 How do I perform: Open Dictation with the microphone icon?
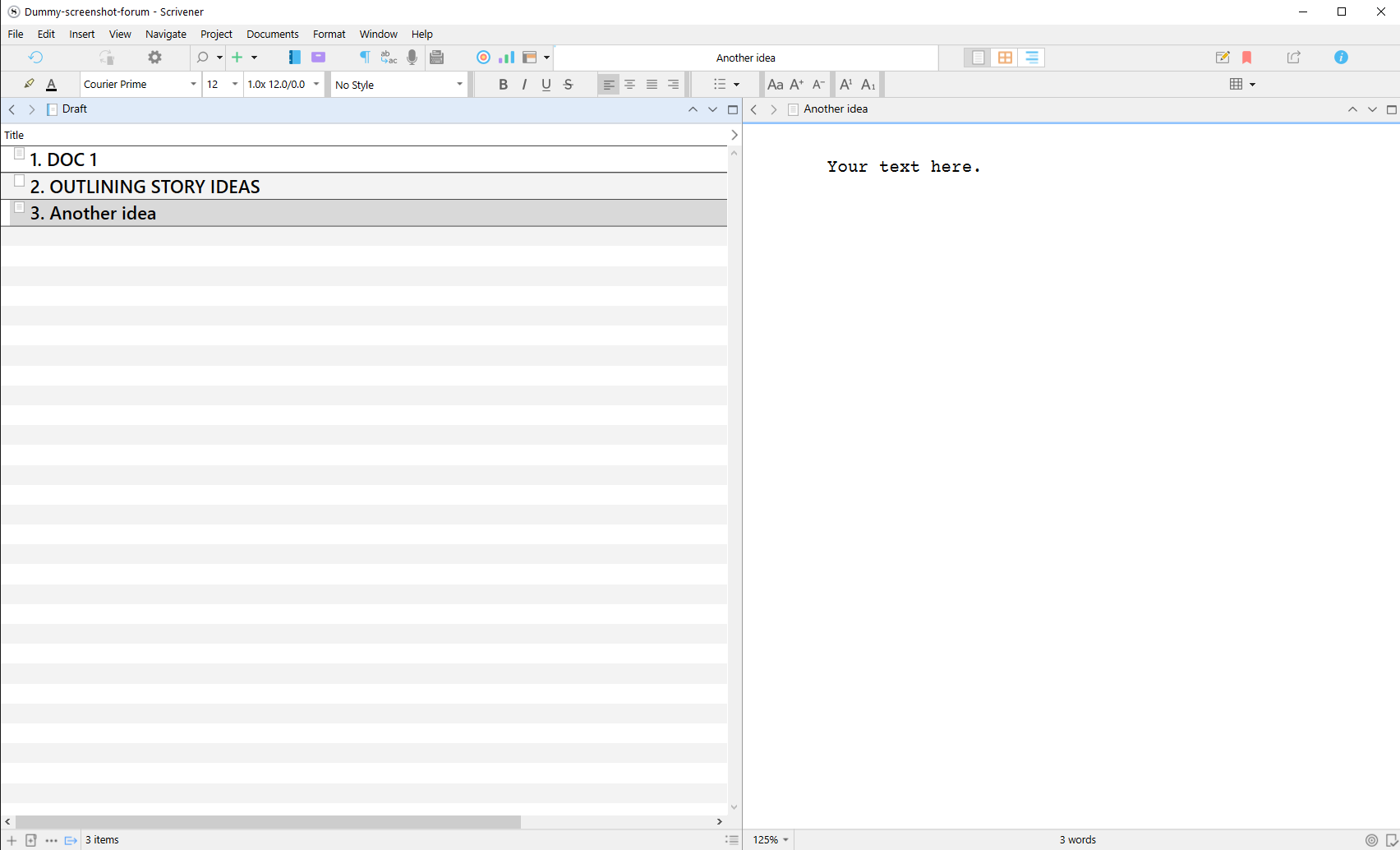pyautogui.click(x=412, y=58)
